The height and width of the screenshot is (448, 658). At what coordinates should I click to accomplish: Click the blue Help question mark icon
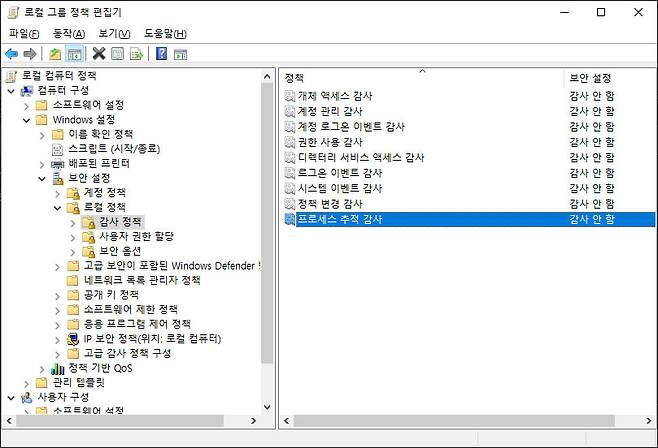pyautogui.click(x=161, y=54)
